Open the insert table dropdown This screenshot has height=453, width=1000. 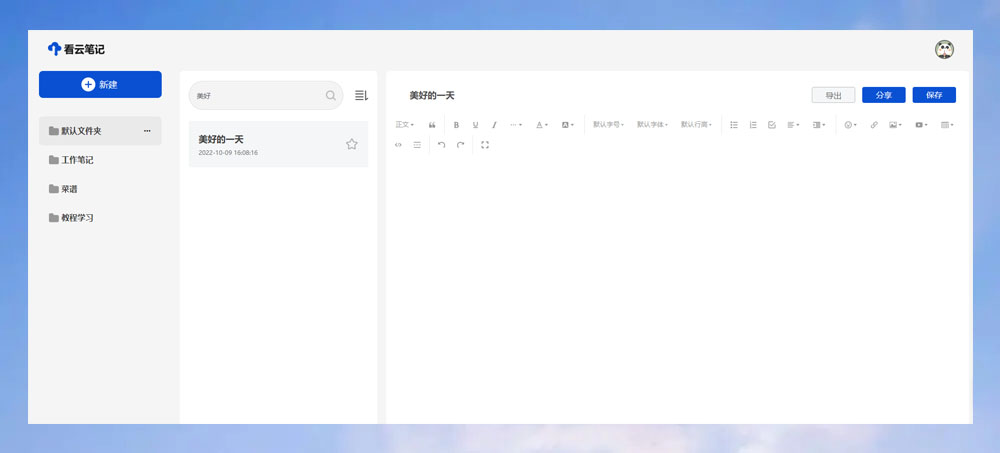pos(947,125)
